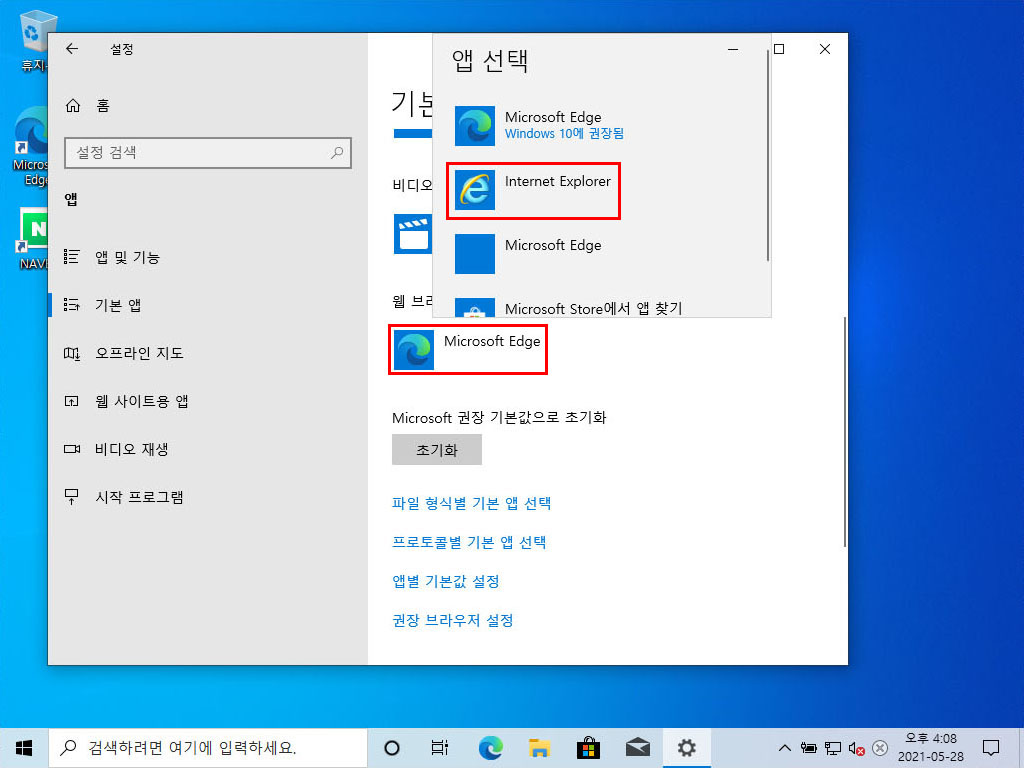Open File Explorer from the taskbar

point(539,748)
